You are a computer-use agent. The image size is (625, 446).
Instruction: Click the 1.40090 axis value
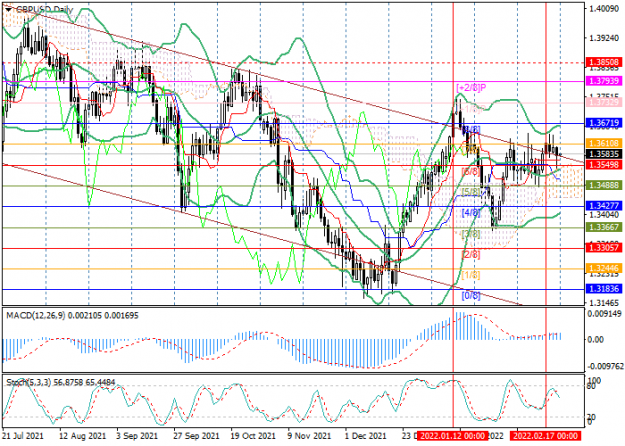(604, 8)
